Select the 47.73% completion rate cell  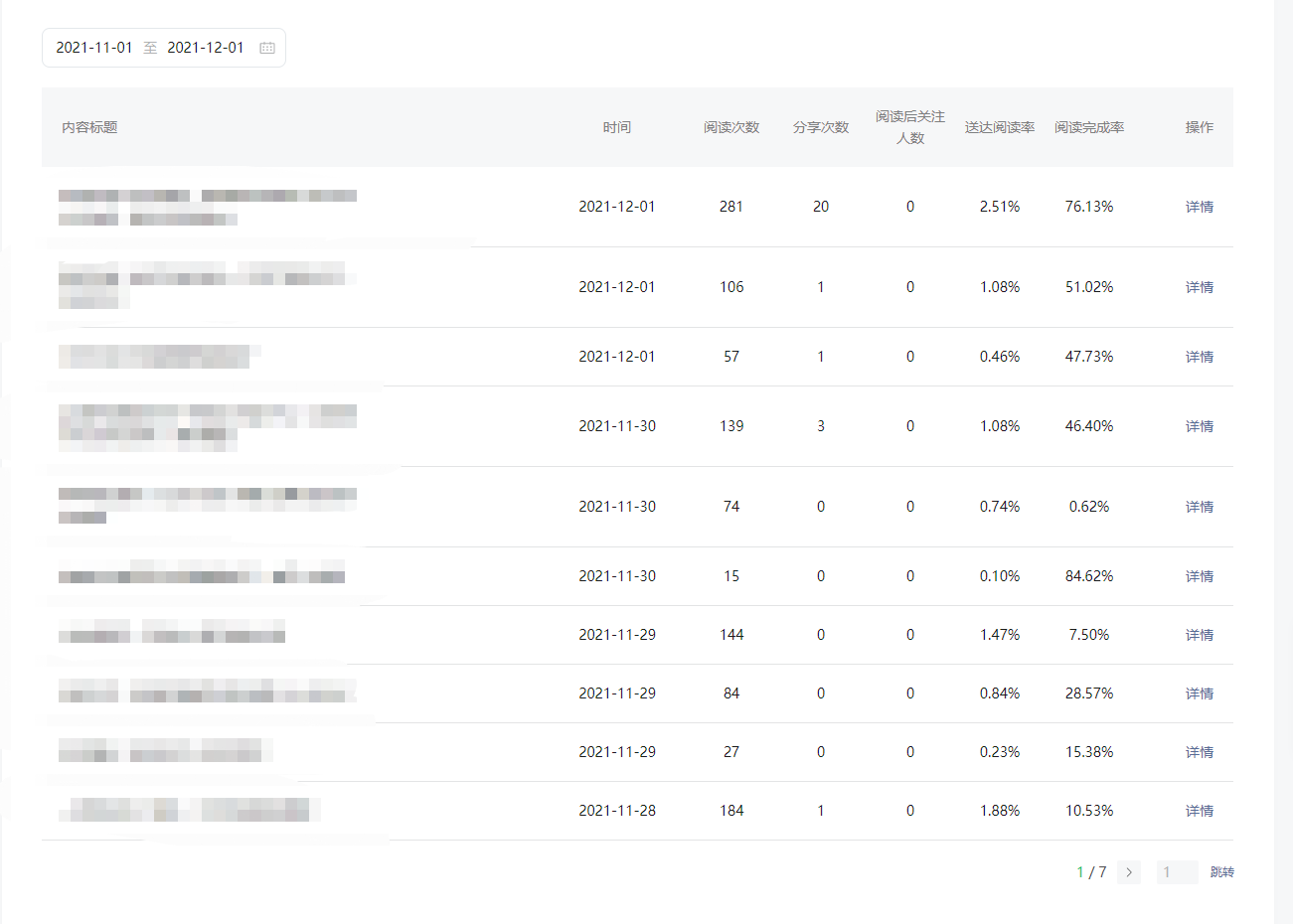coord(1089,357)
